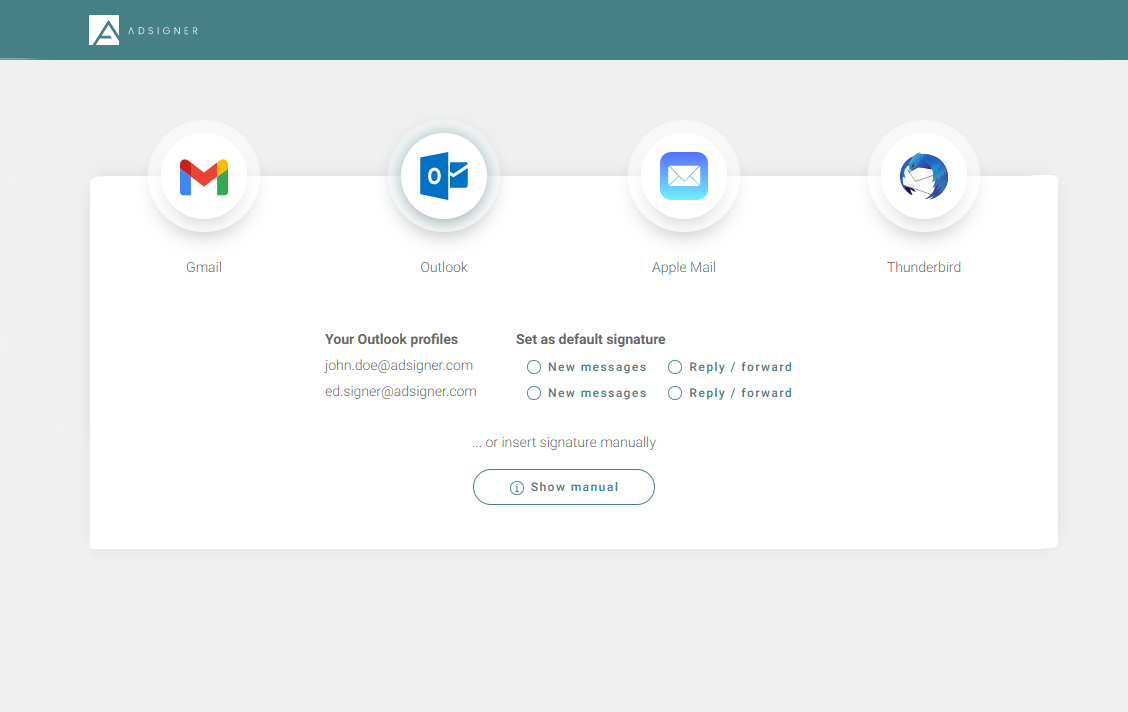Viewport: 1128px width, 712px height.
Task: Open the Show manual button
Action: click(564, 487)
